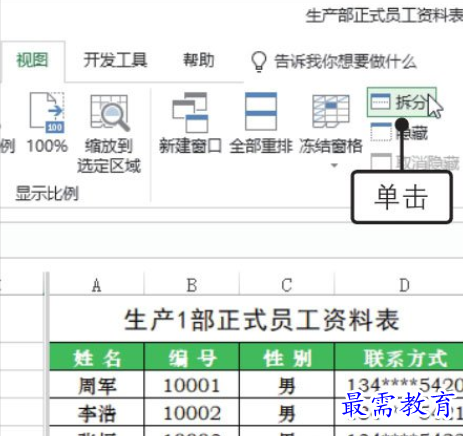Click the Split (拆分) button
The height and width of the screenshot is (436, 463).
(401, 102)
